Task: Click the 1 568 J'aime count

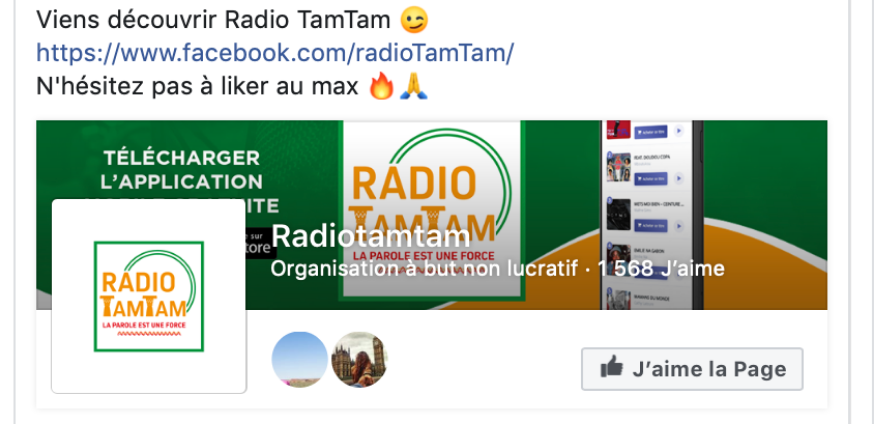Action: click(661, 269)
